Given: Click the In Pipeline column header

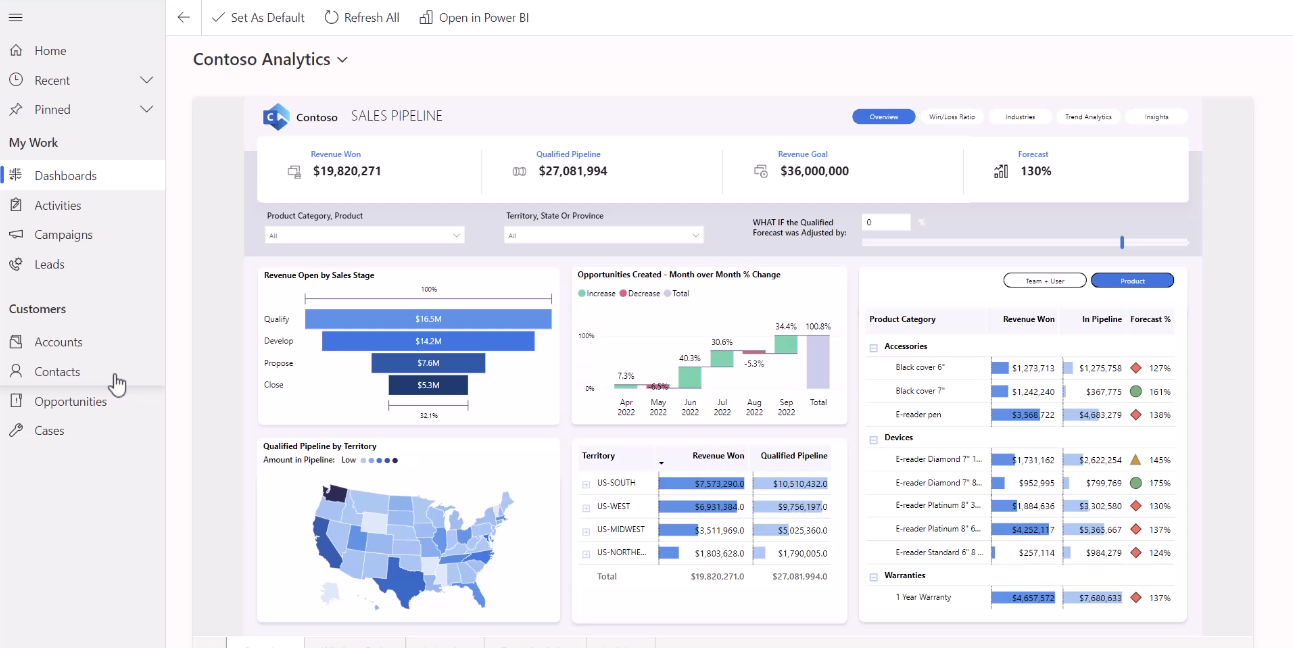Looking at the screenshot, I should [x=1101, y=320].
